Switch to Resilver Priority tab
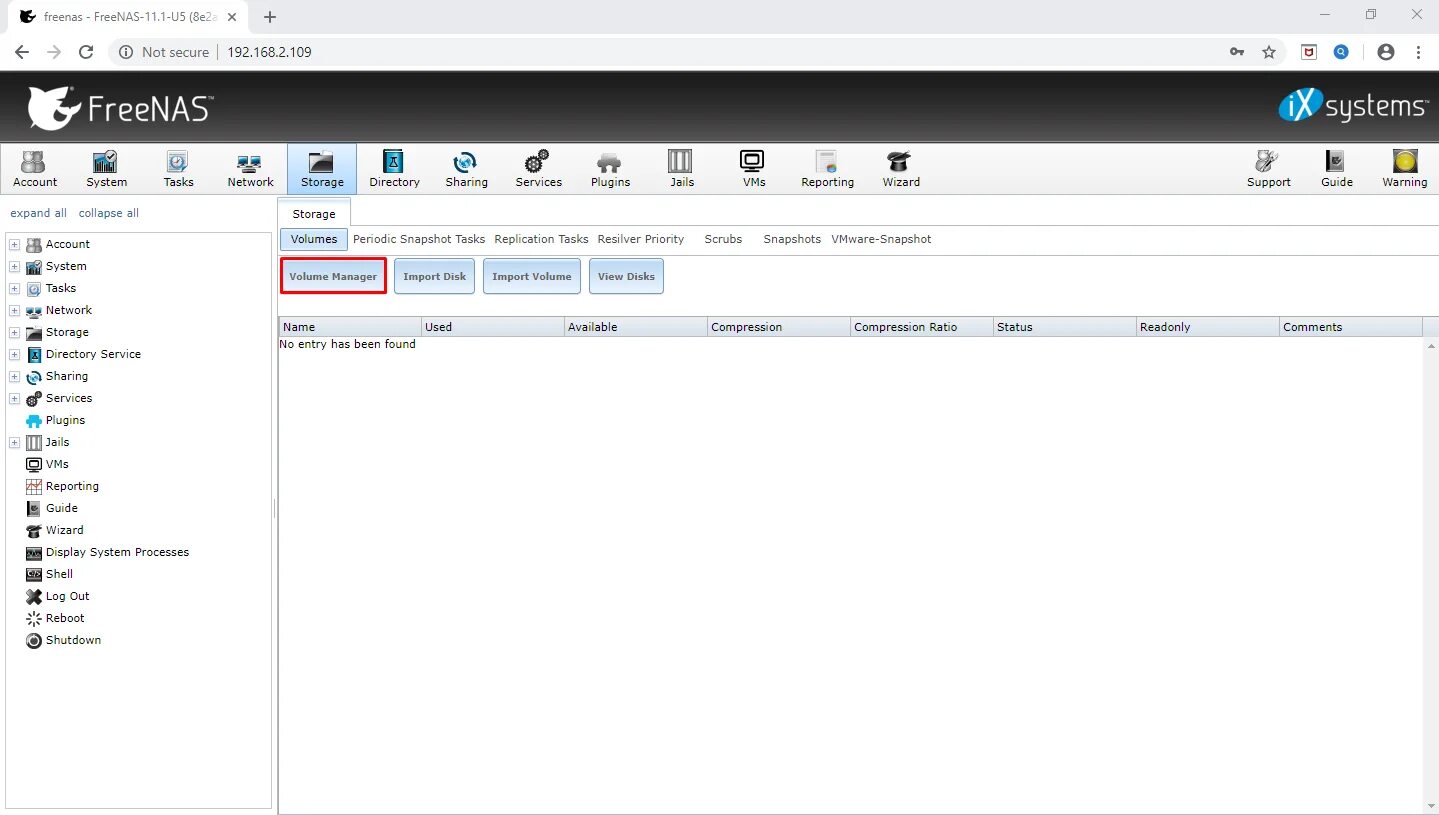The image size is (1439, 815). (x=641, y=239)
